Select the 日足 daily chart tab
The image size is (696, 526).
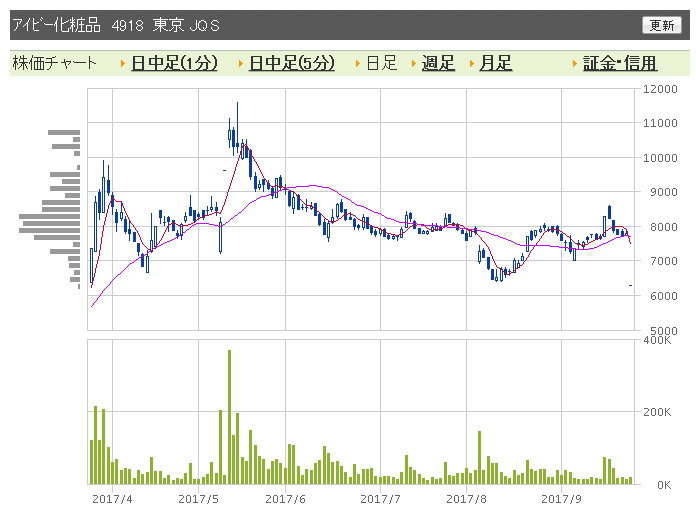(x=381, y=63)
